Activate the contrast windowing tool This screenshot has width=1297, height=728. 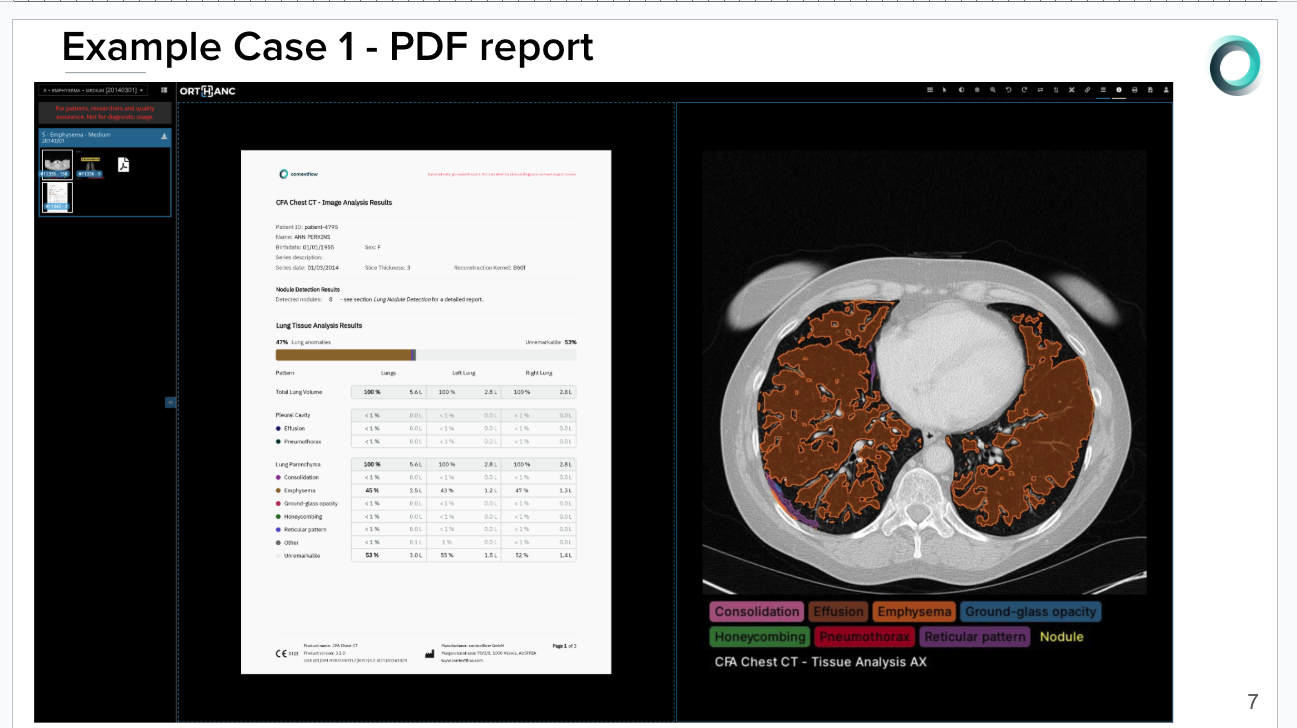(961, 90)
